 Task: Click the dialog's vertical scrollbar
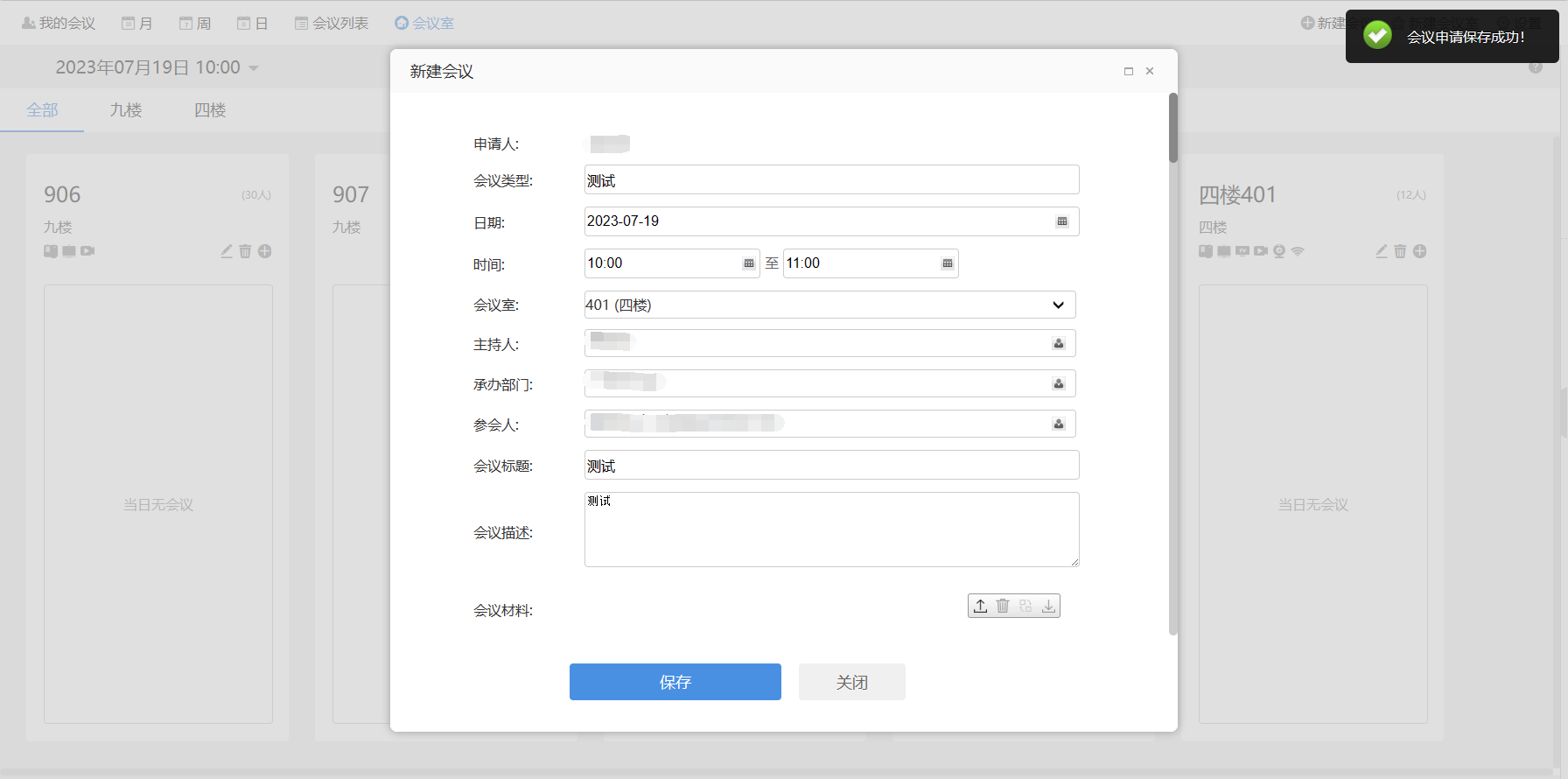[1173, 128]
